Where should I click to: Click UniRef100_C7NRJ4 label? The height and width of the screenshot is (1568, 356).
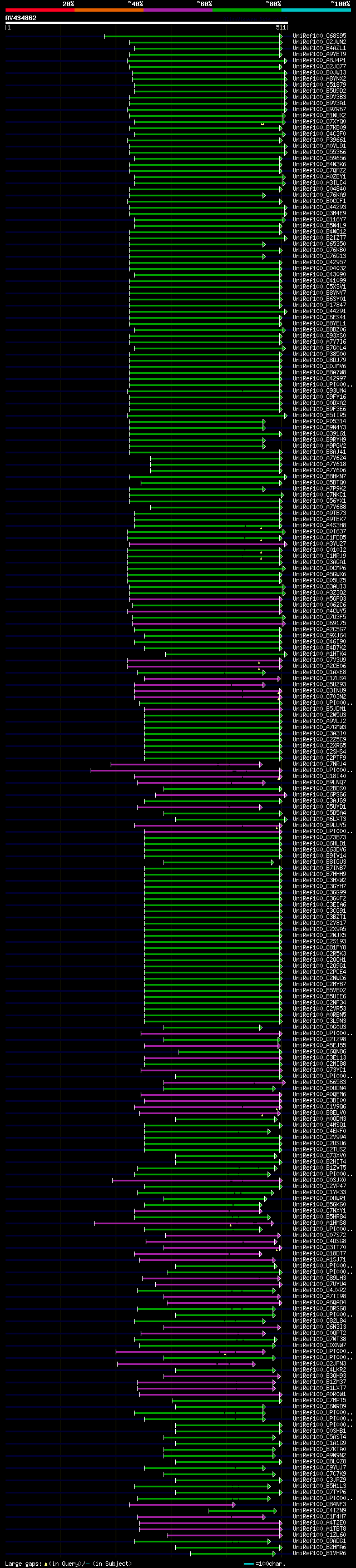(319, 764)
